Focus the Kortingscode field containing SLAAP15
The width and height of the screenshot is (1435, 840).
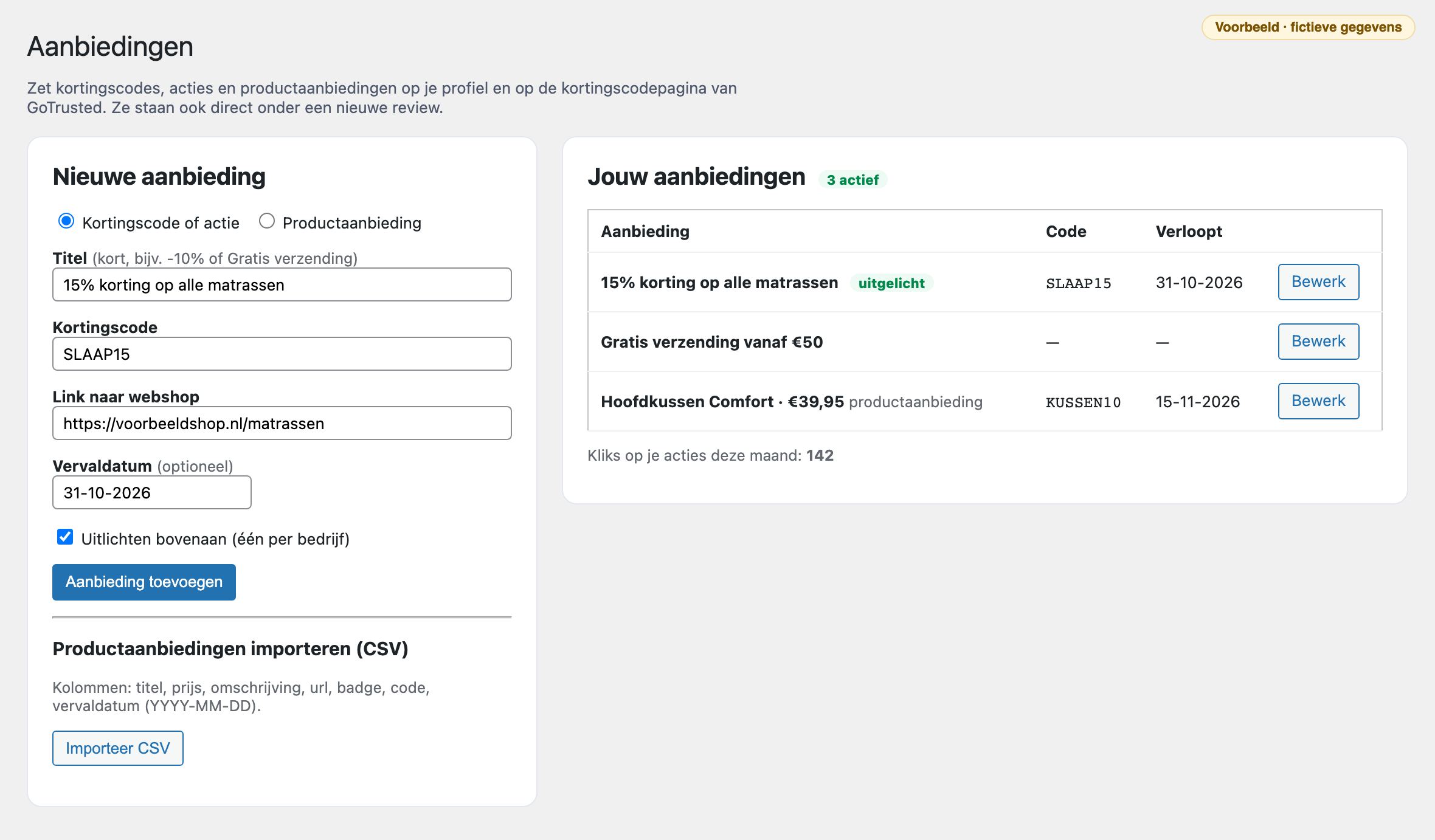(282, 354)
